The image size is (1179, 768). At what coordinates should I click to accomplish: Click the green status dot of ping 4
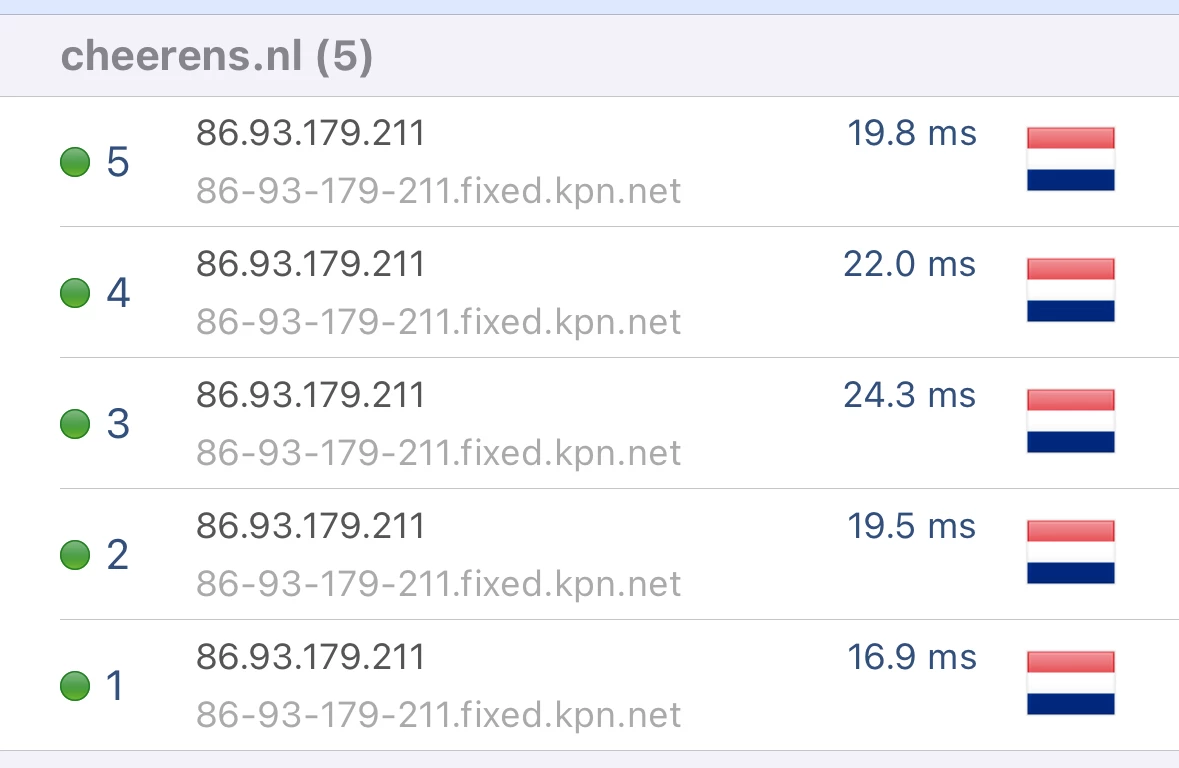(75, 293)
